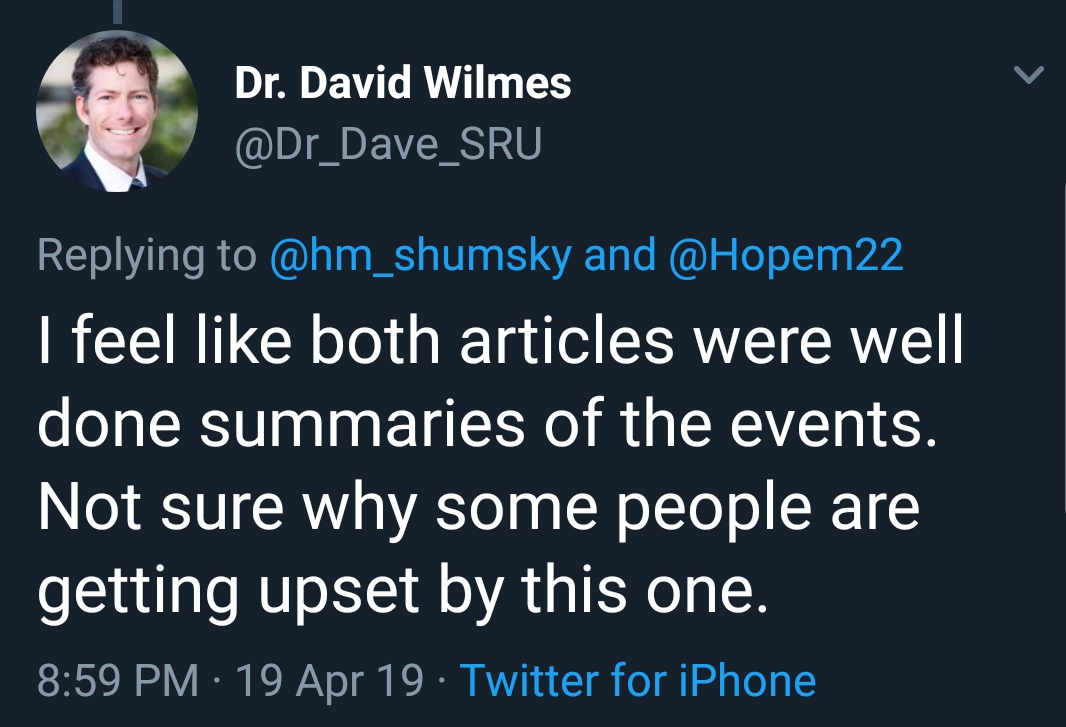Click the thread connector line above avatar
Screen dimensions: 1066x727
(117, 12)
